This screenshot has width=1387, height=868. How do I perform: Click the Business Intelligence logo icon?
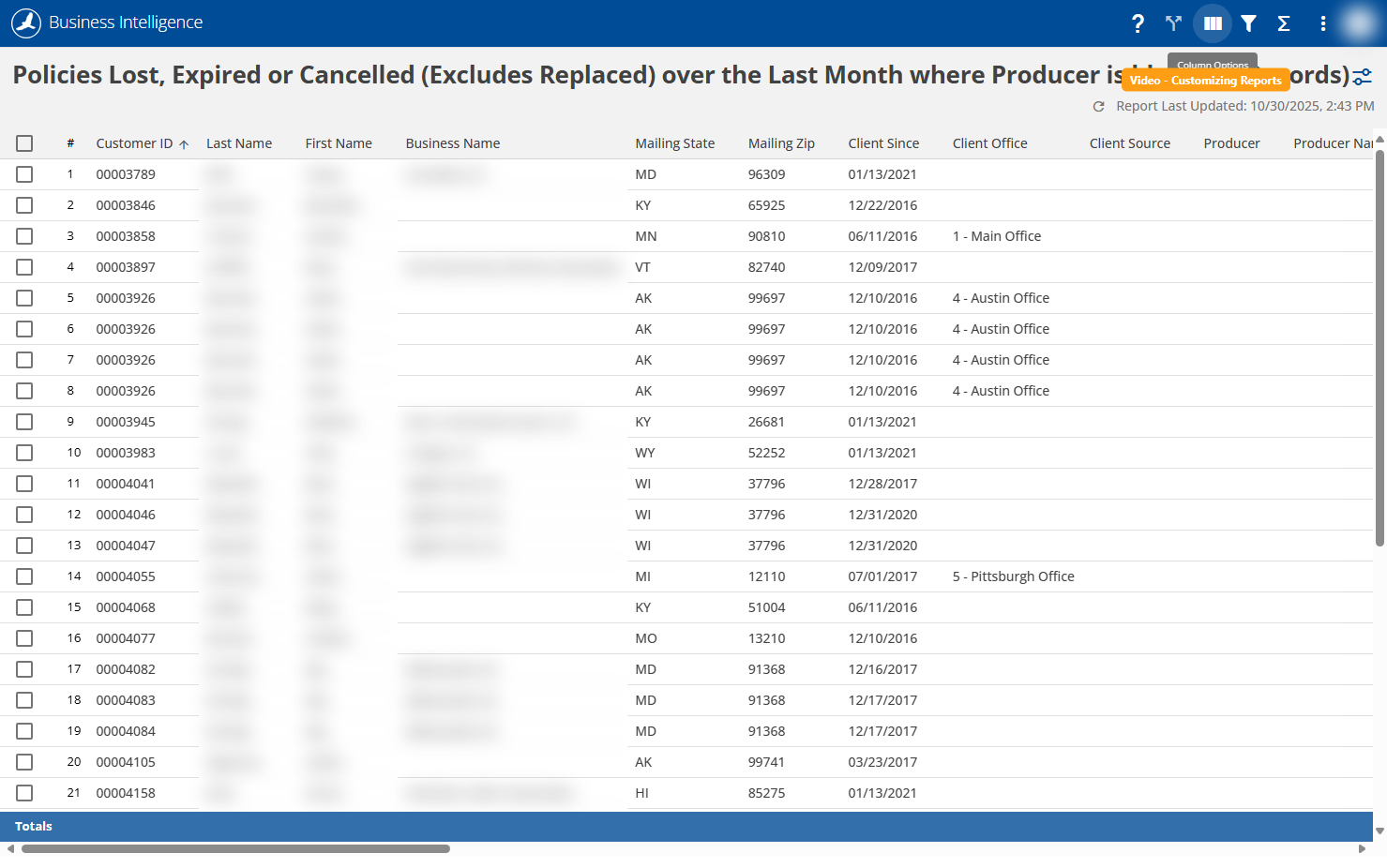pos(26,22)
